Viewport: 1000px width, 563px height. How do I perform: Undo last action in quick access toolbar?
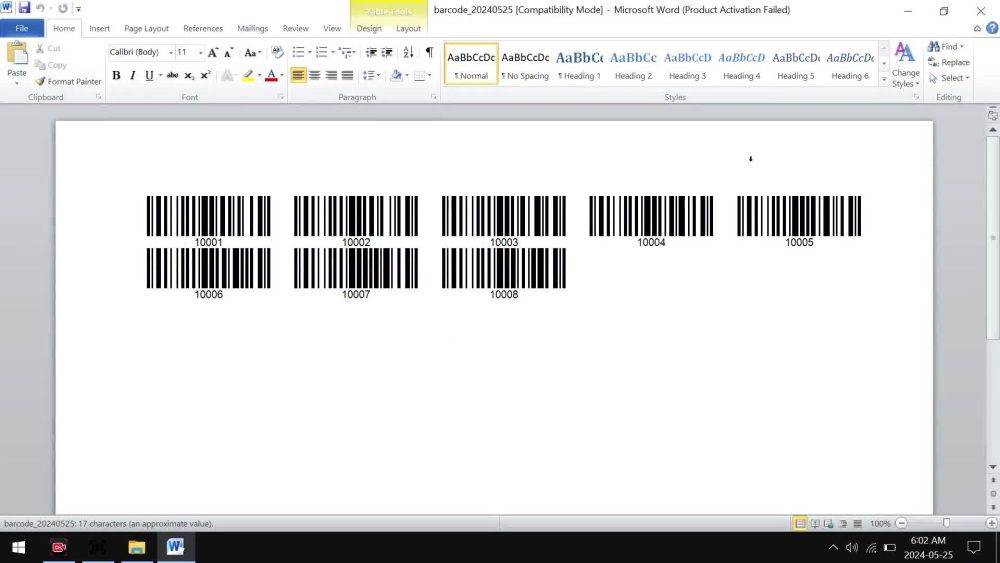coord(40,8)
